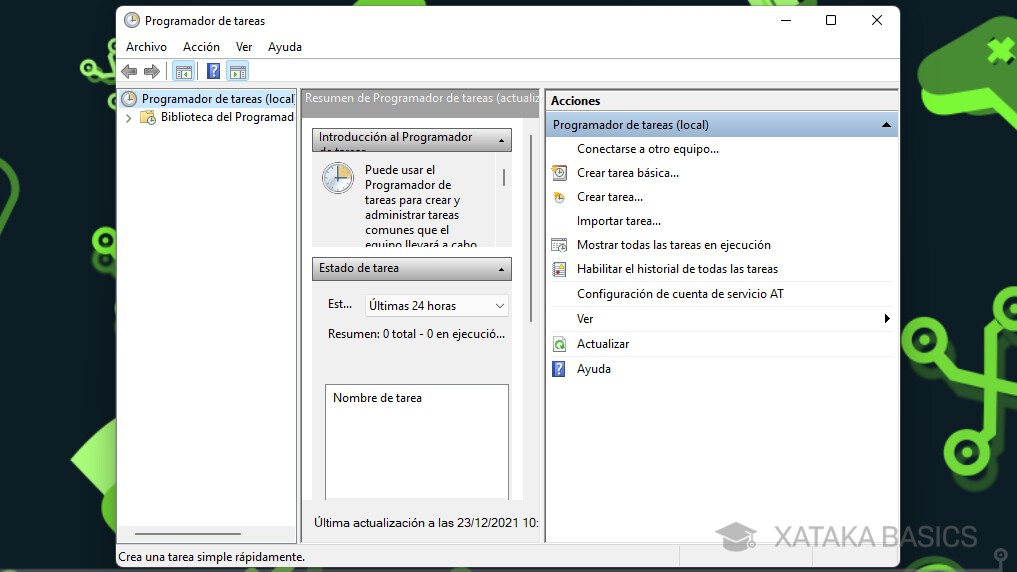Viewport: 1017px width, 572px height.
Task: Open the Archivo menu
Action: (x=146, y=47)
